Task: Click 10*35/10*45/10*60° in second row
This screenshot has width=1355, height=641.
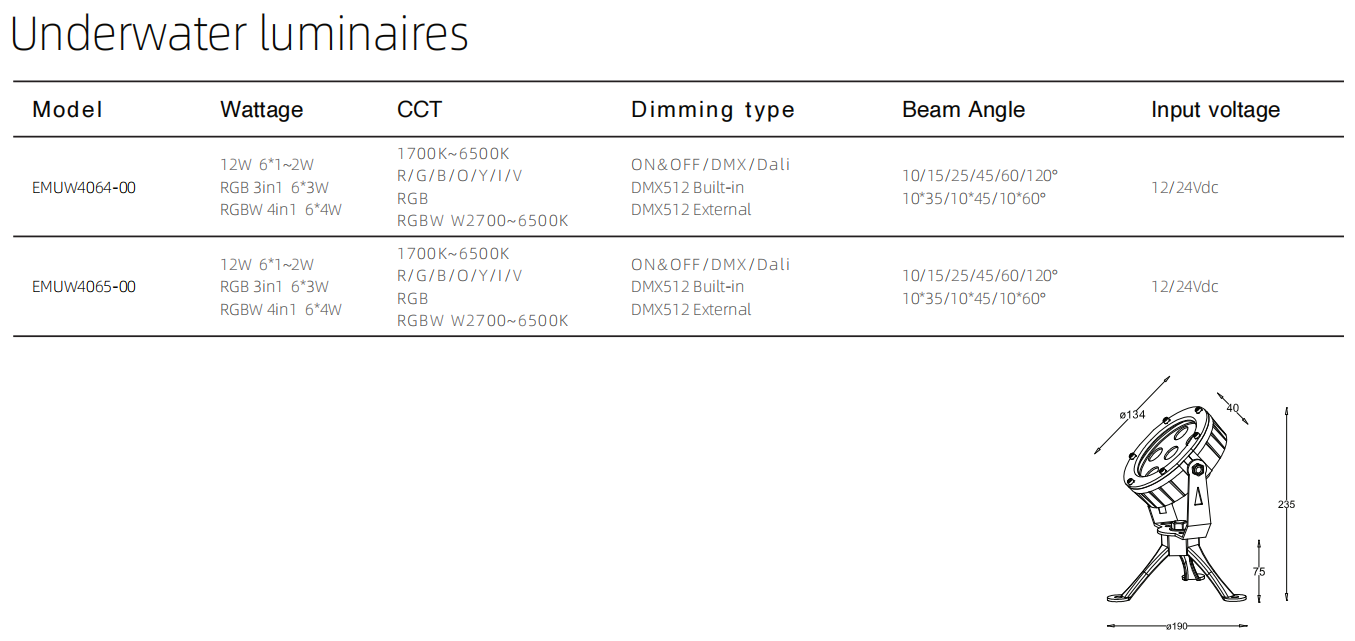Action: pyautogui.click(x=974, y=298)
